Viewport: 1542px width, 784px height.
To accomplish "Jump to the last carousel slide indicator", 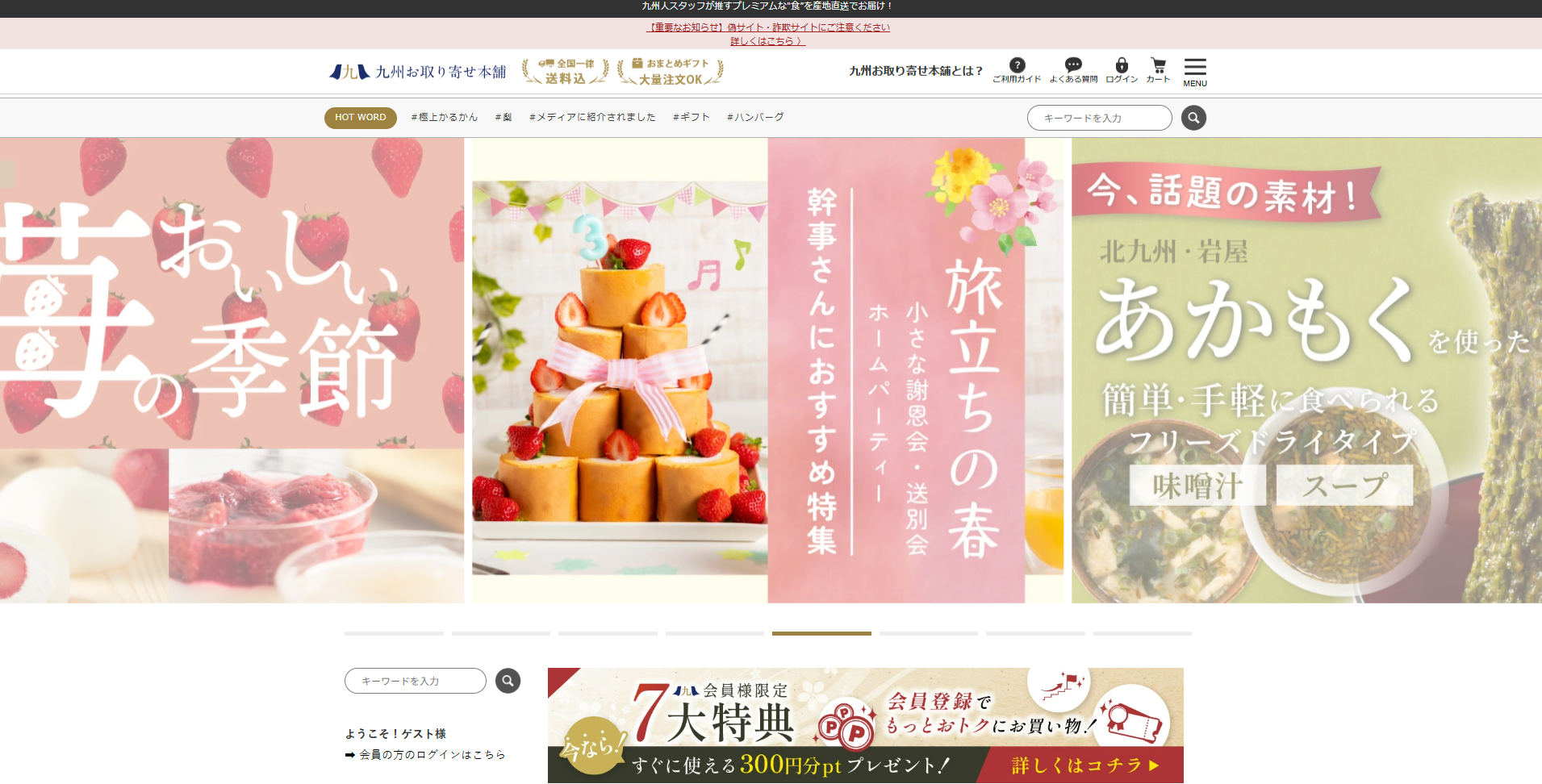I will [x=1142, y=634].
